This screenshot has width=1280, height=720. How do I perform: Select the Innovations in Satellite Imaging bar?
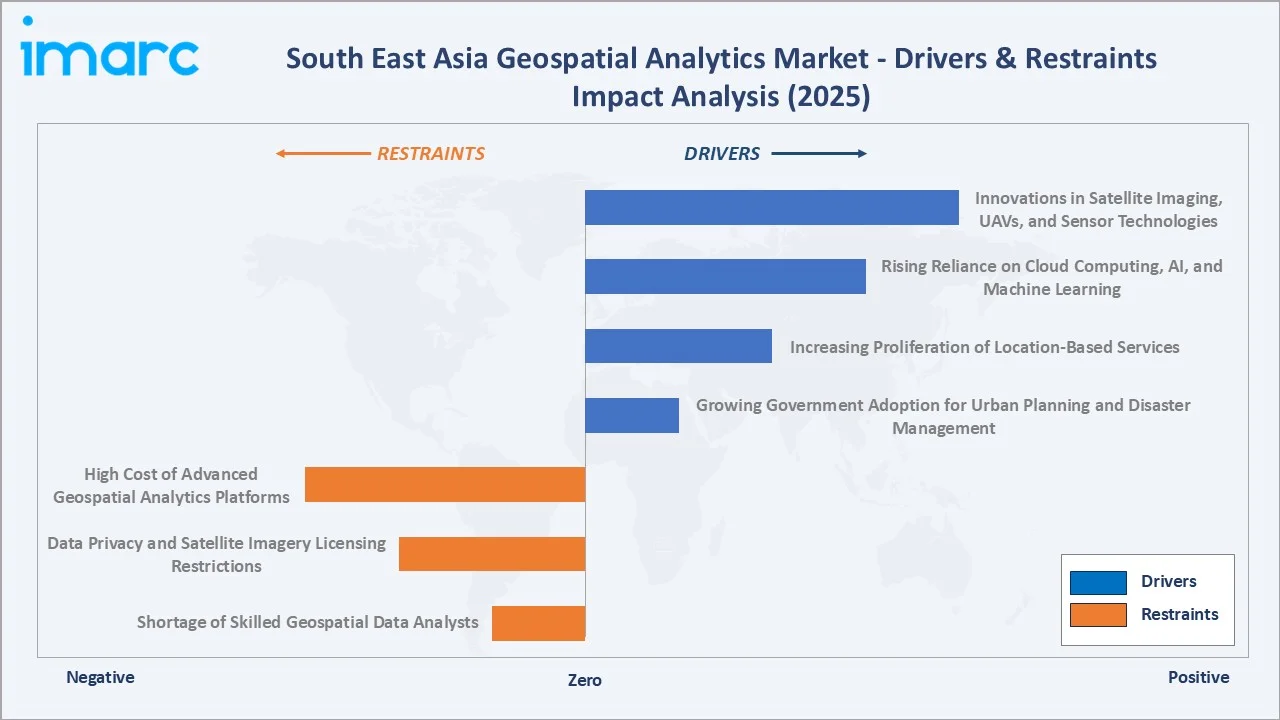[x=772, y=207]
